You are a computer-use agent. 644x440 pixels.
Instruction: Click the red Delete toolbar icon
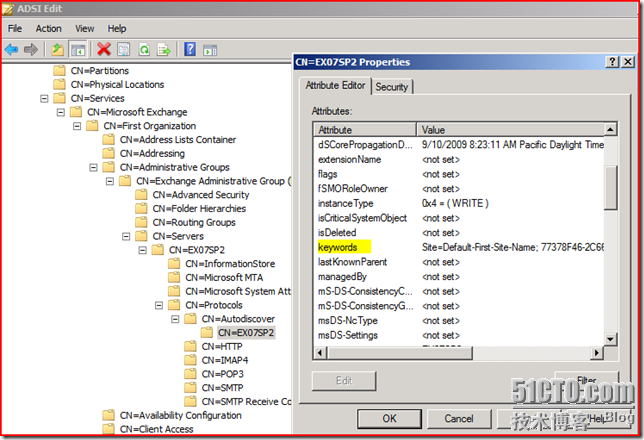104,49
